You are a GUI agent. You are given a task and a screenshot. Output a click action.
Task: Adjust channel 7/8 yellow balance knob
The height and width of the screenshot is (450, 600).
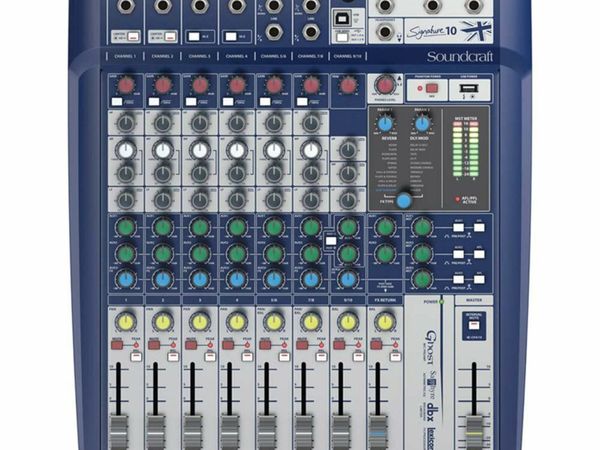click(x=311, y=322)
